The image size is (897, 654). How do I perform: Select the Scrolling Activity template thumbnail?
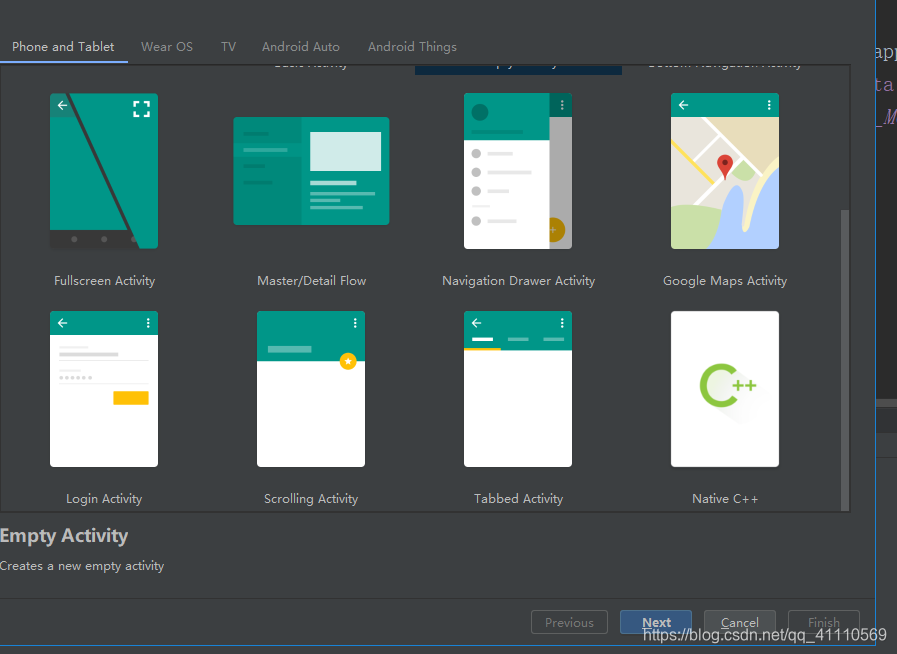point(311,389)
